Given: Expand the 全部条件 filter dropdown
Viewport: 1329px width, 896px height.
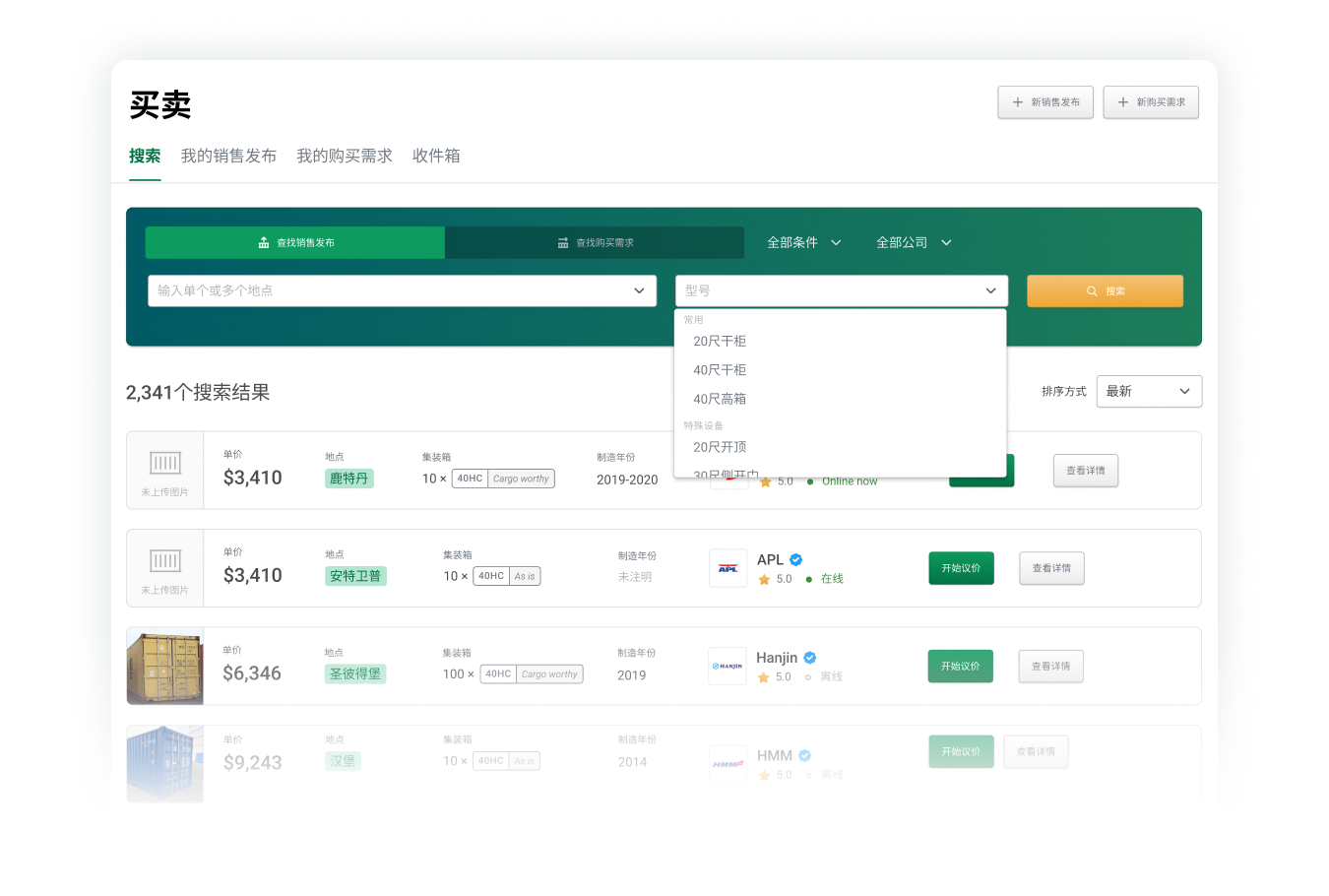Looking at the screenshot, I should click(x=803, y=242).
